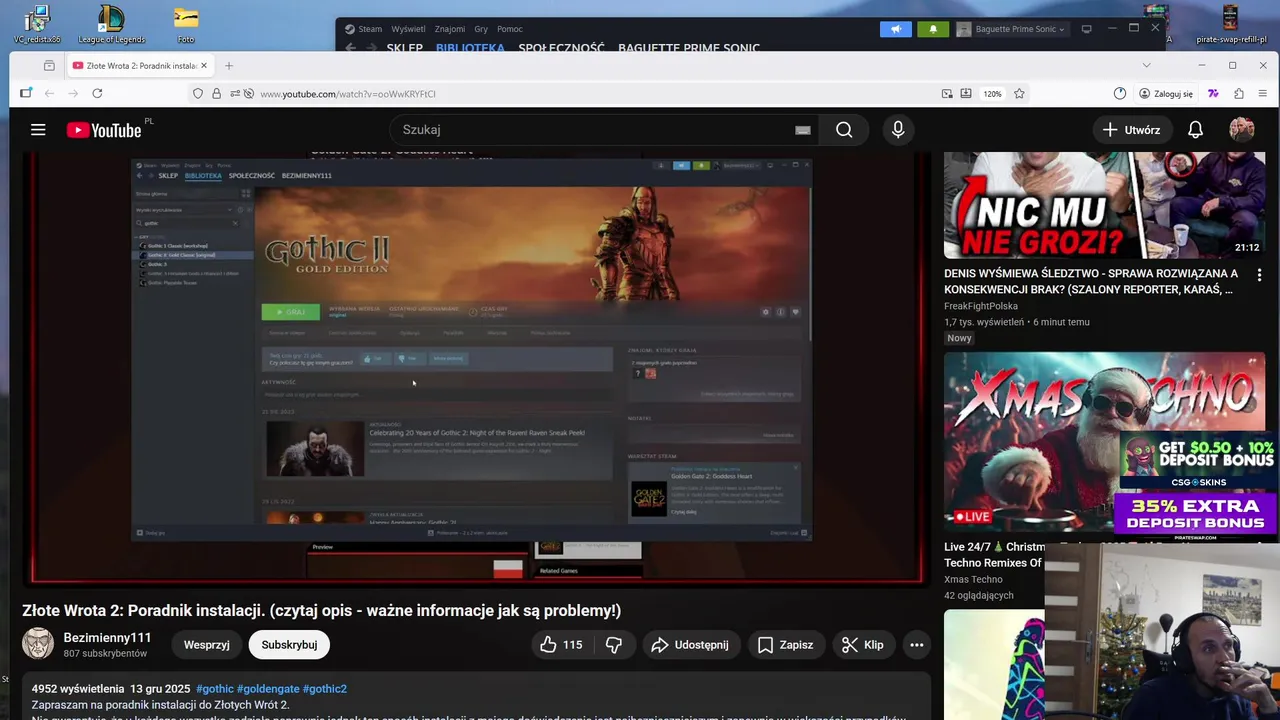The width and height of the screenshot is (1280, 720).
Task: Create a clip with the Klip button
Action: (x=863, y=645)
